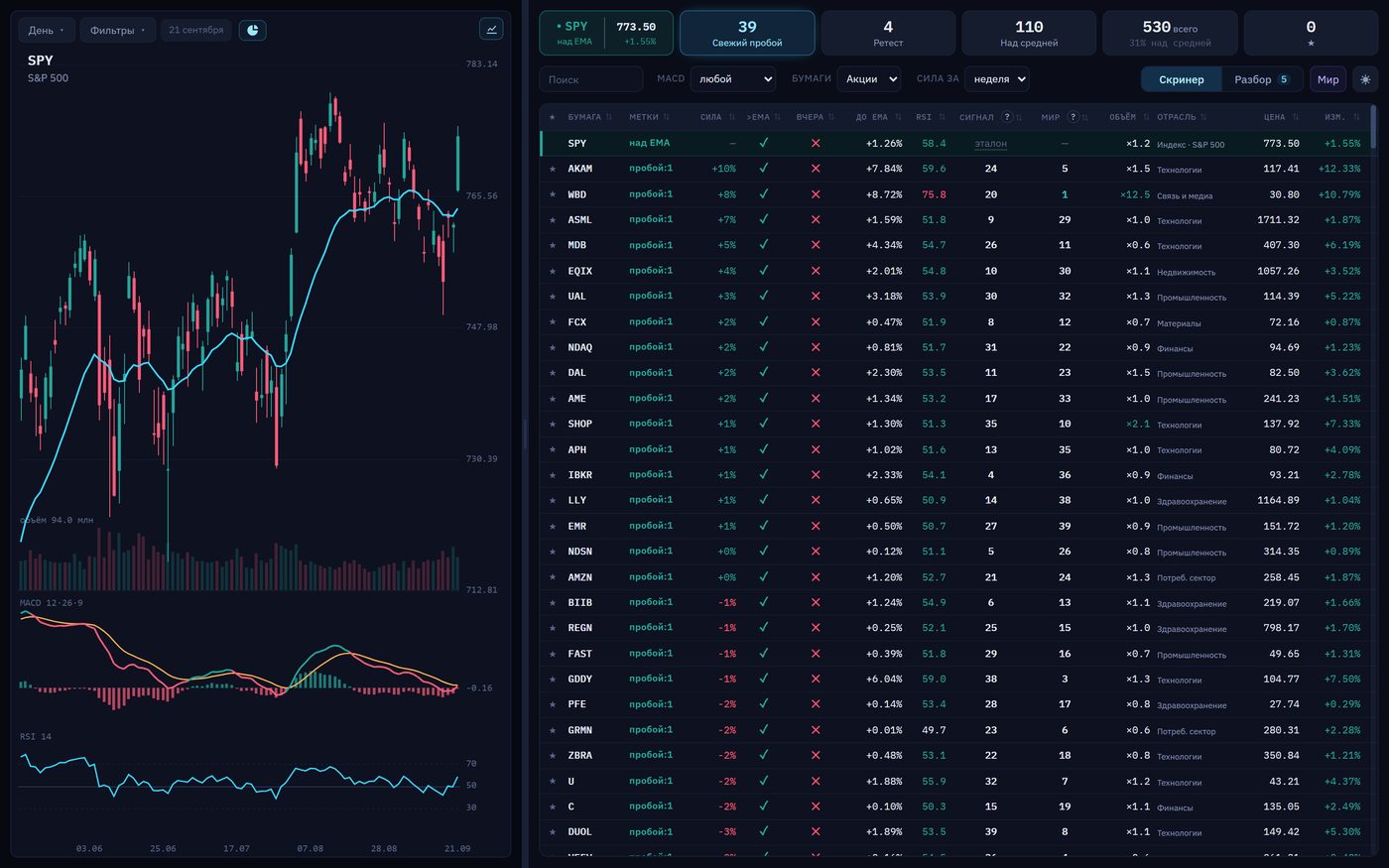The image size is (1389, 868).
Task: Star the ASML row as favorite
Action: pos(553,220)
